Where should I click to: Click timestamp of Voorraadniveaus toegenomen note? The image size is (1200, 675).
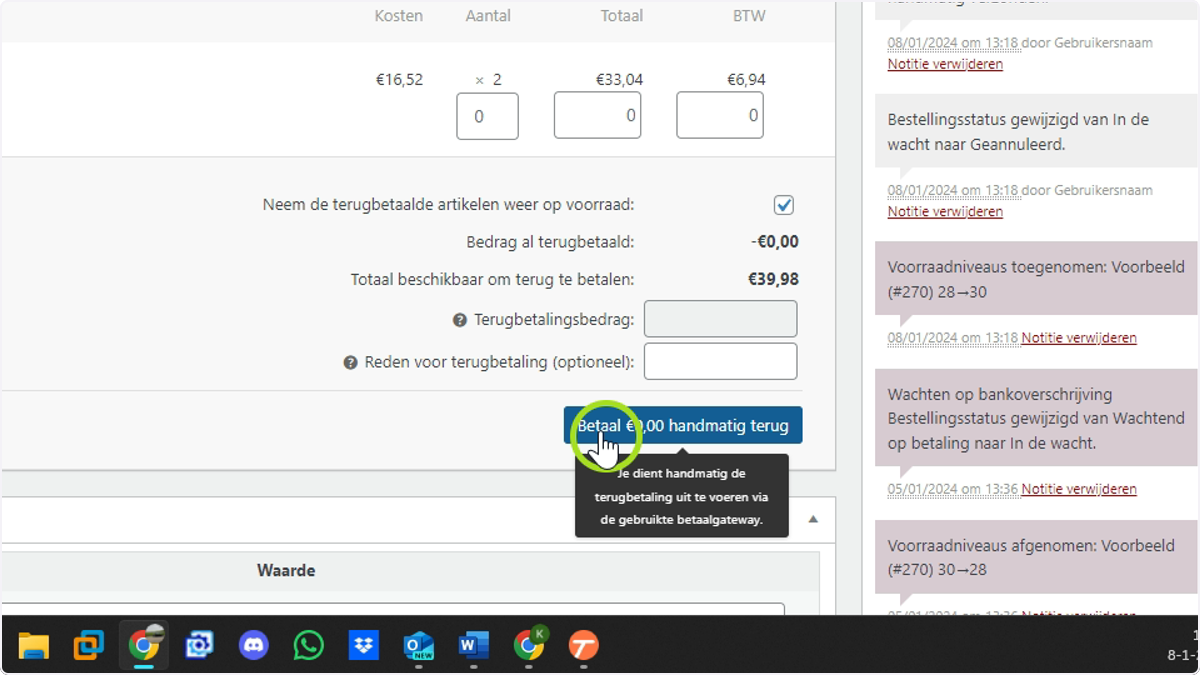coord(953,338)
